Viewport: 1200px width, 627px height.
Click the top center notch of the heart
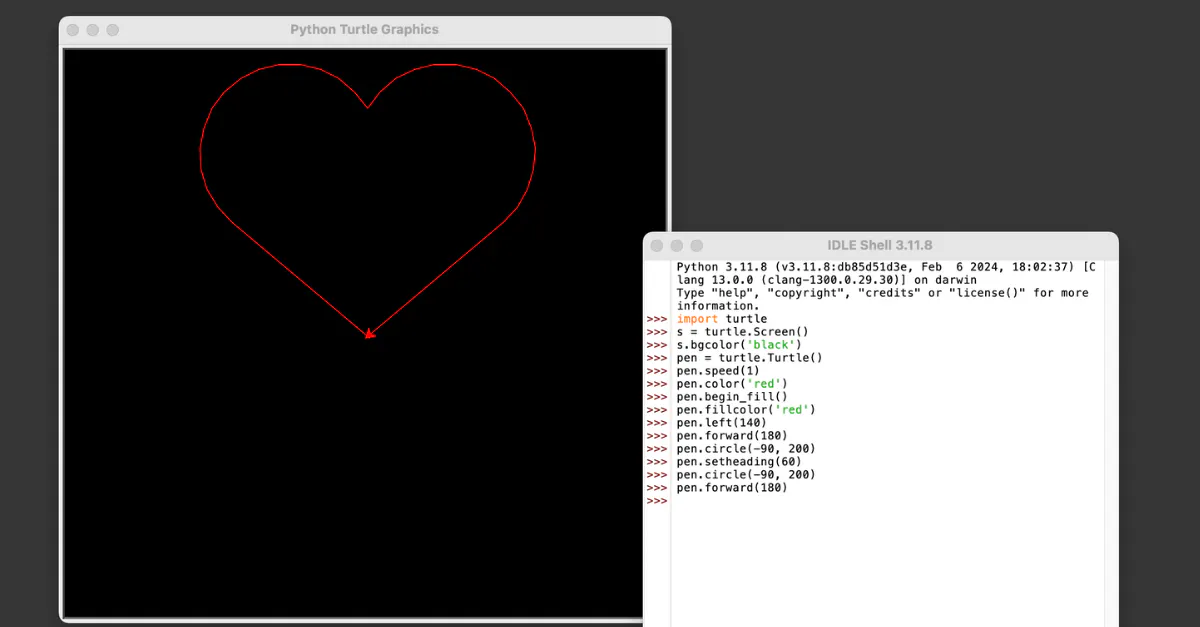(369, 107)
